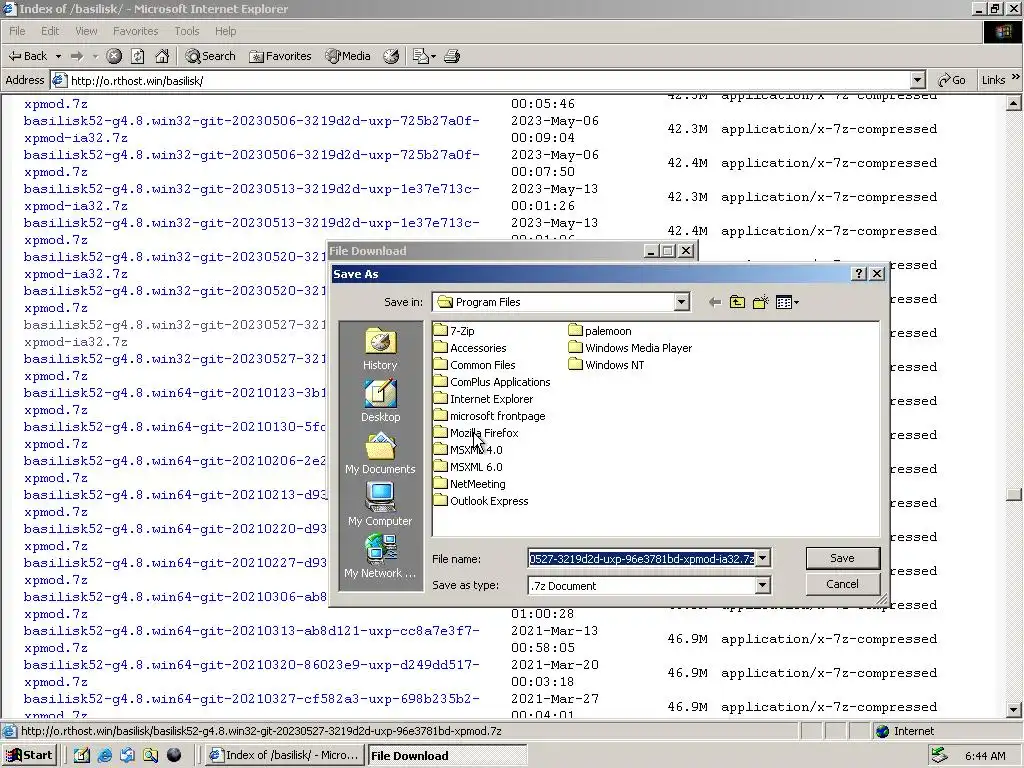Select My Computer in places bar
Viewport: 1024px width, 768px height.
380,505
